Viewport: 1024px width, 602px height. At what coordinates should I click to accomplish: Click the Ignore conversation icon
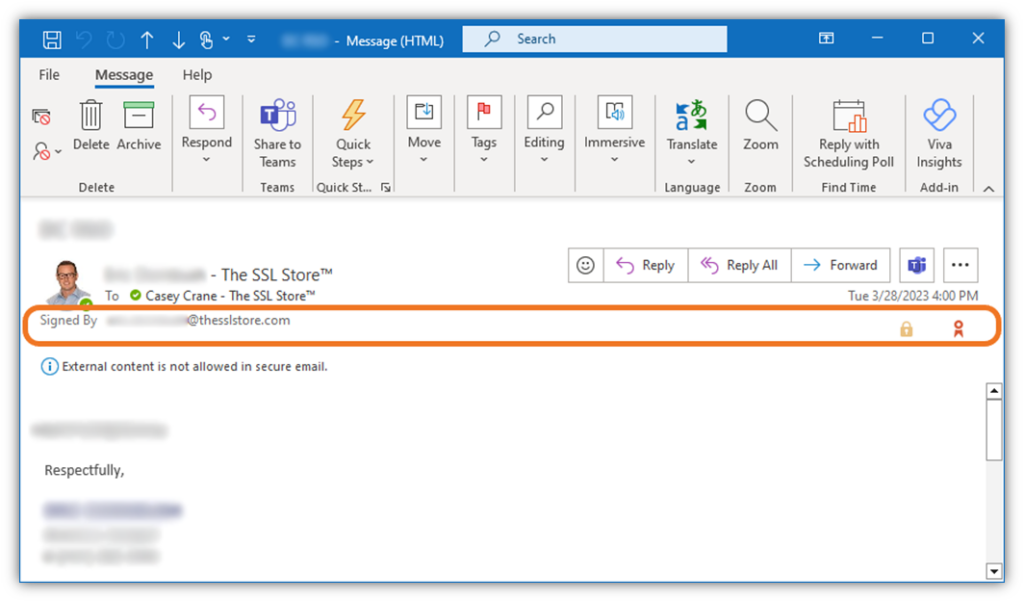pos(41,117)
